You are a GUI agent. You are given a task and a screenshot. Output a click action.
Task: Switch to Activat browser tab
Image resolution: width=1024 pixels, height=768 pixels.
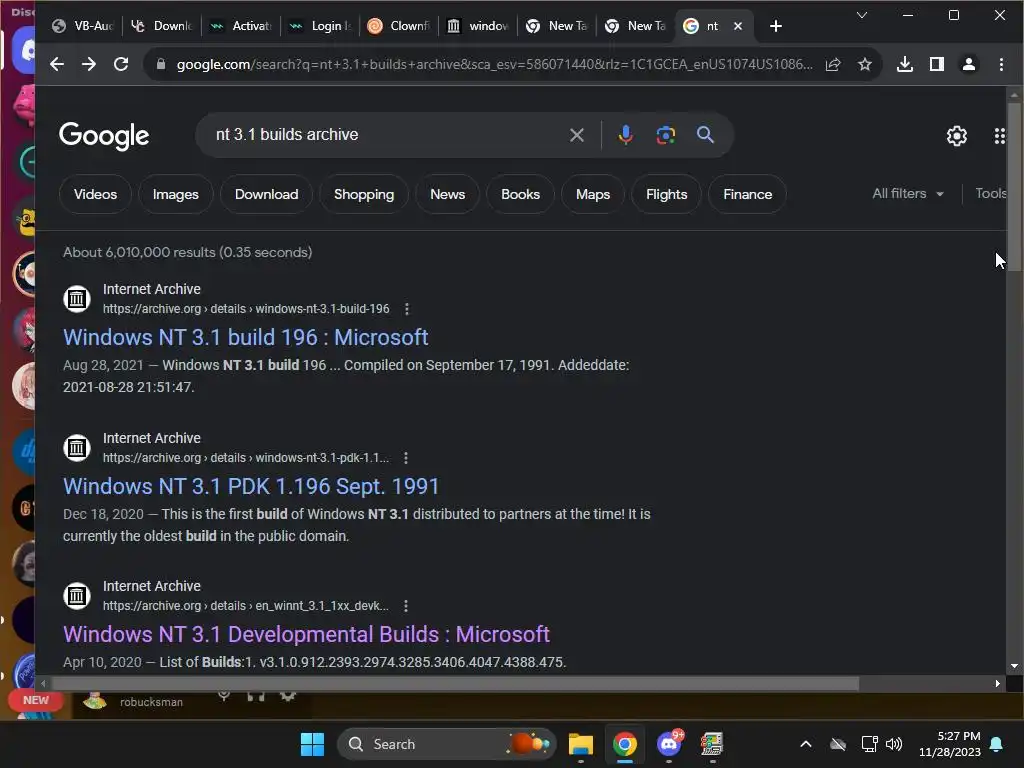tap(241, 26)
